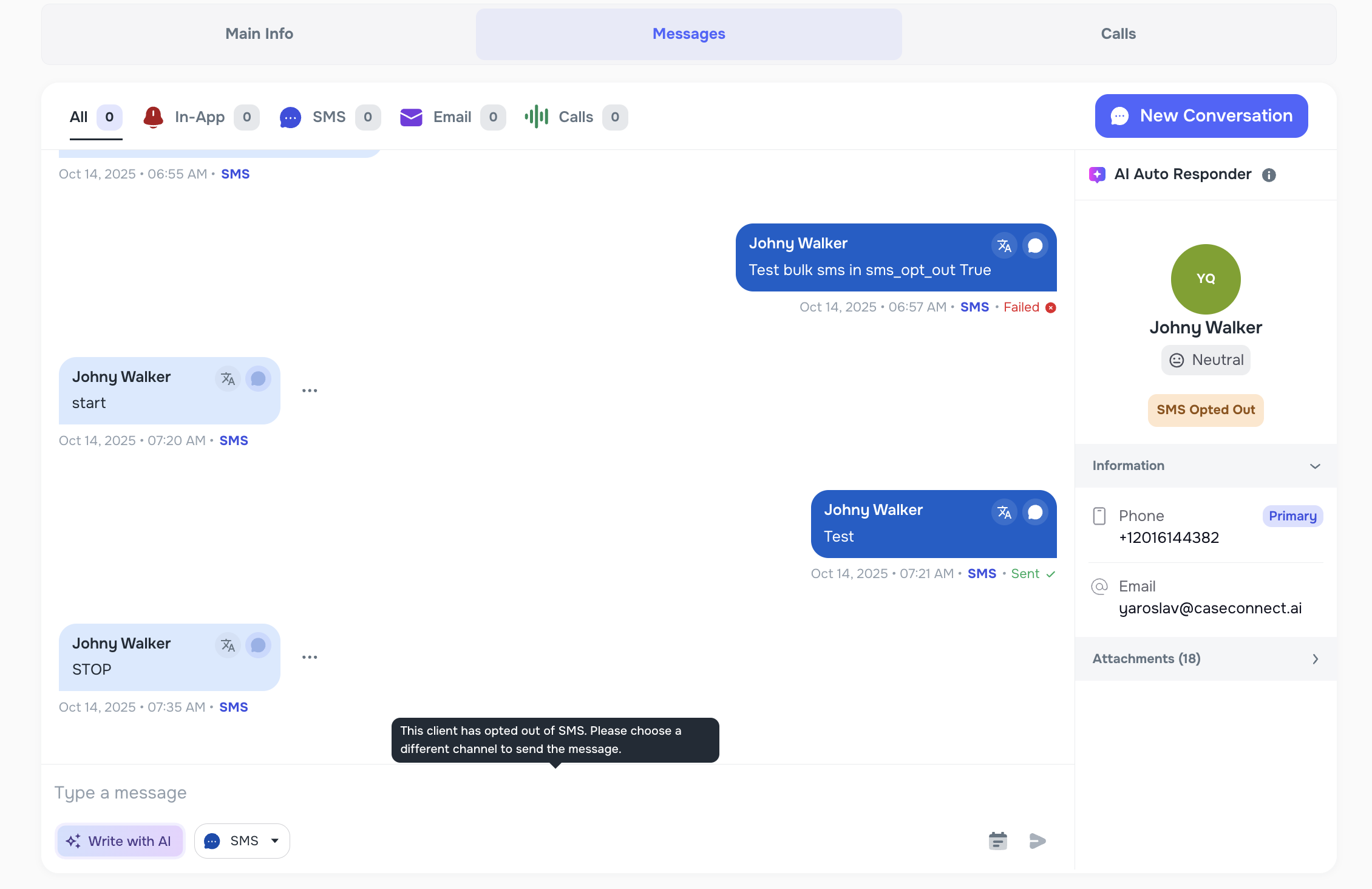The height and width of the screenshot is (889, 1372).
Task: Start a New Conversation
Action: pos(1201,116)
